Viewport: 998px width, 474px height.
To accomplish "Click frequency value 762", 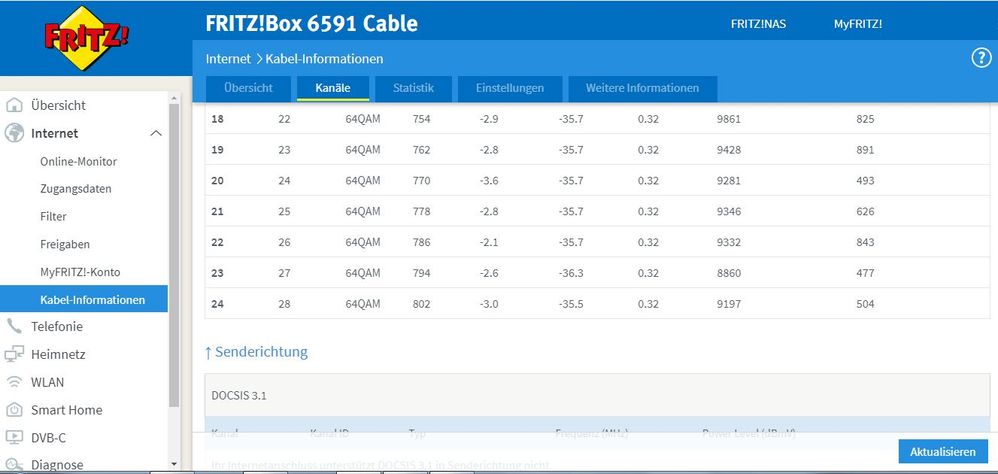I will tap(421, 150).
